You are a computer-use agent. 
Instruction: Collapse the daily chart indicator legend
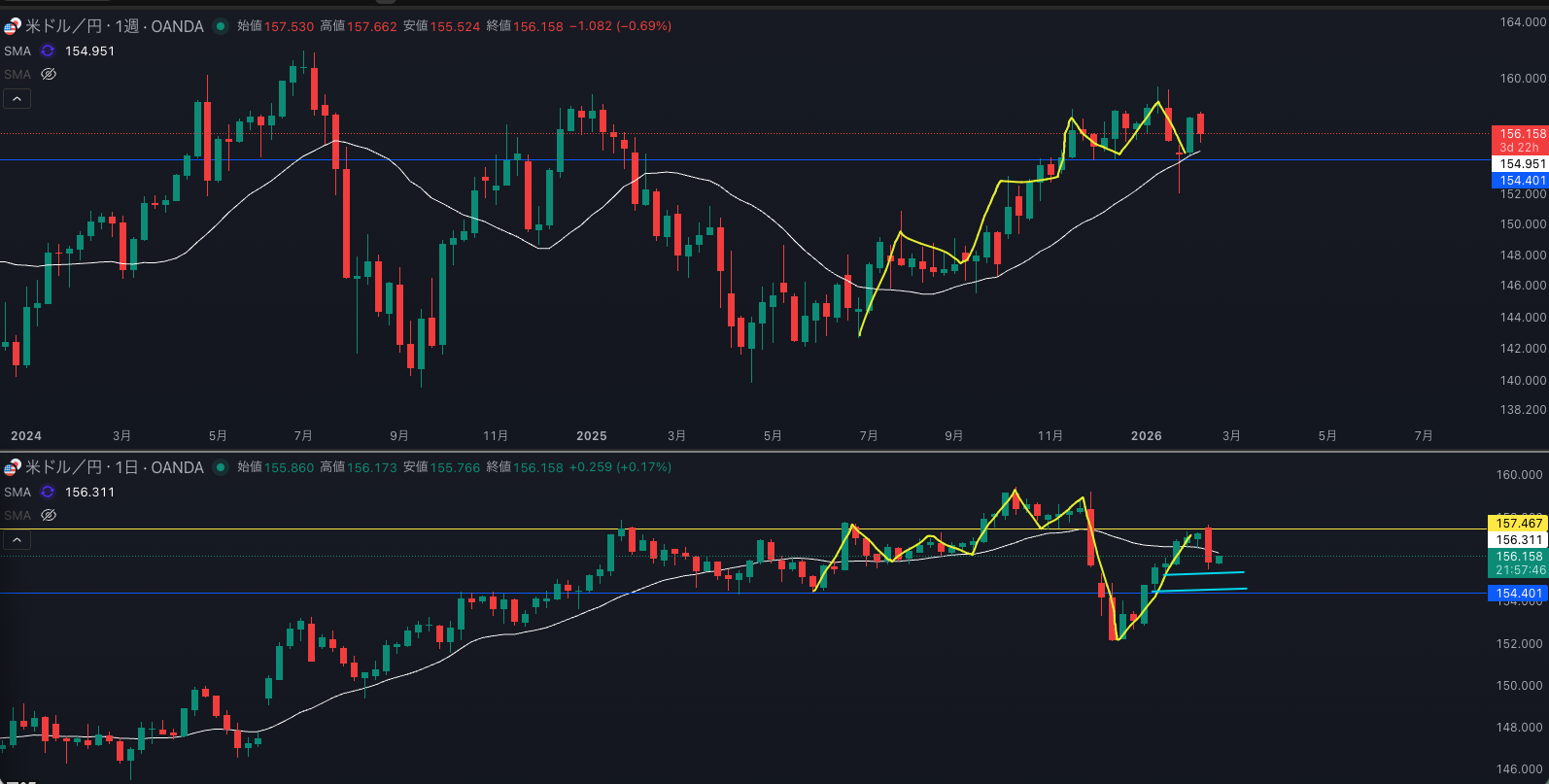click(17, 539)
